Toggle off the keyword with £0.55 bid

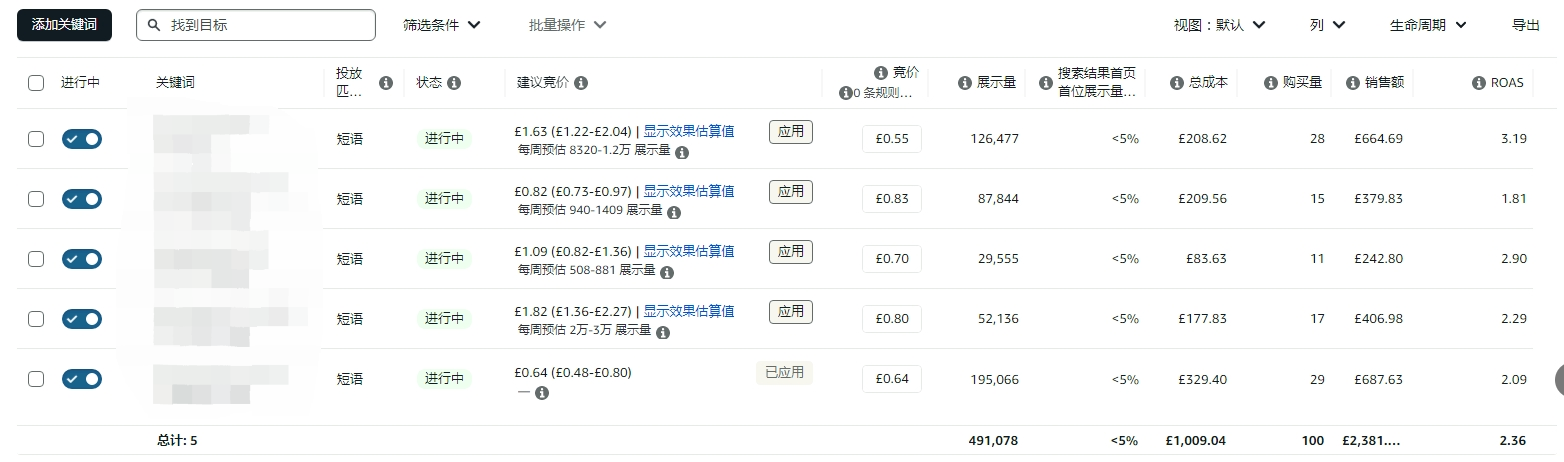(82, 139)
